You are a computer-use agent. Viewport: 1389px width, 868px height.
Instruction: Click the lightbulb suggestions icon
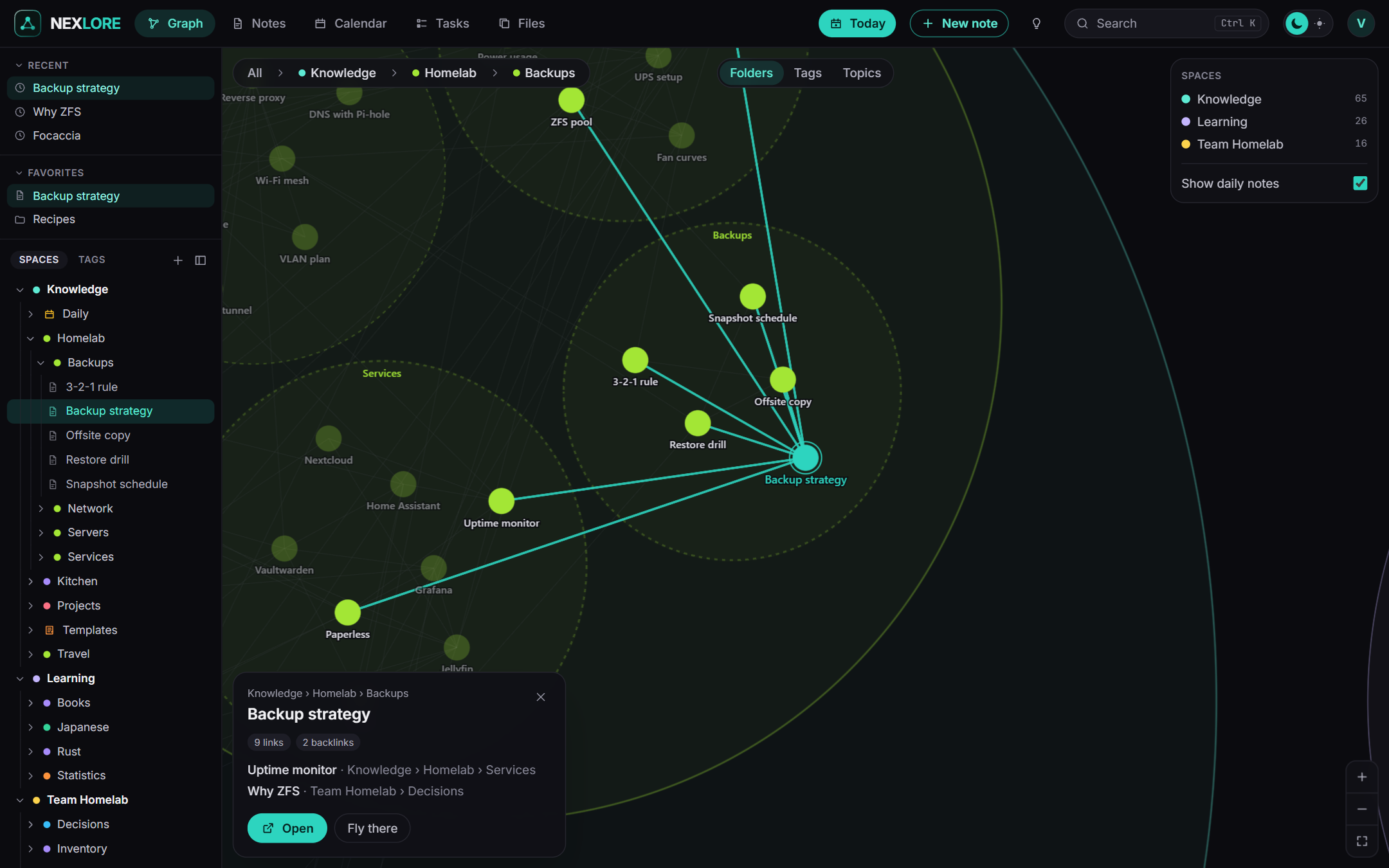[x=1036, y=24]
